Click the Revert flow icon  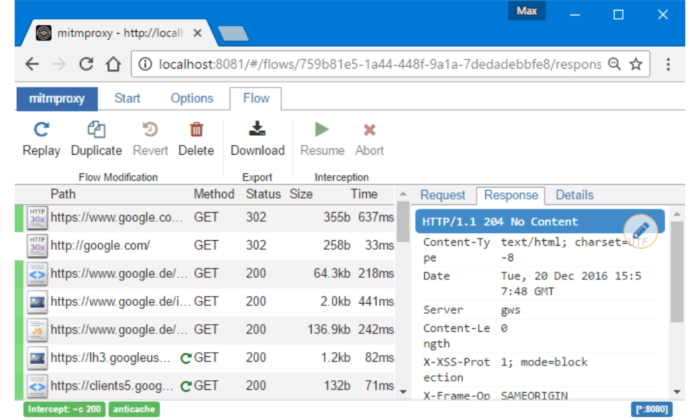point(150,130)
